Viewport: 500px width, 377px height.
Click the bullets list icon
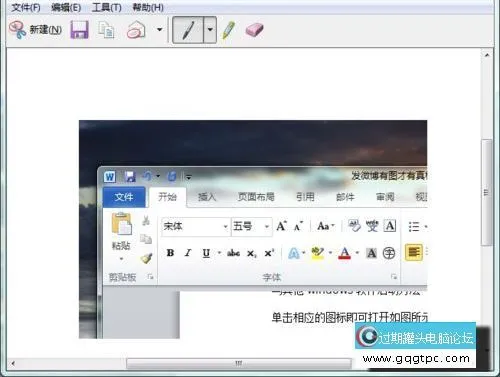coord(414,227)
